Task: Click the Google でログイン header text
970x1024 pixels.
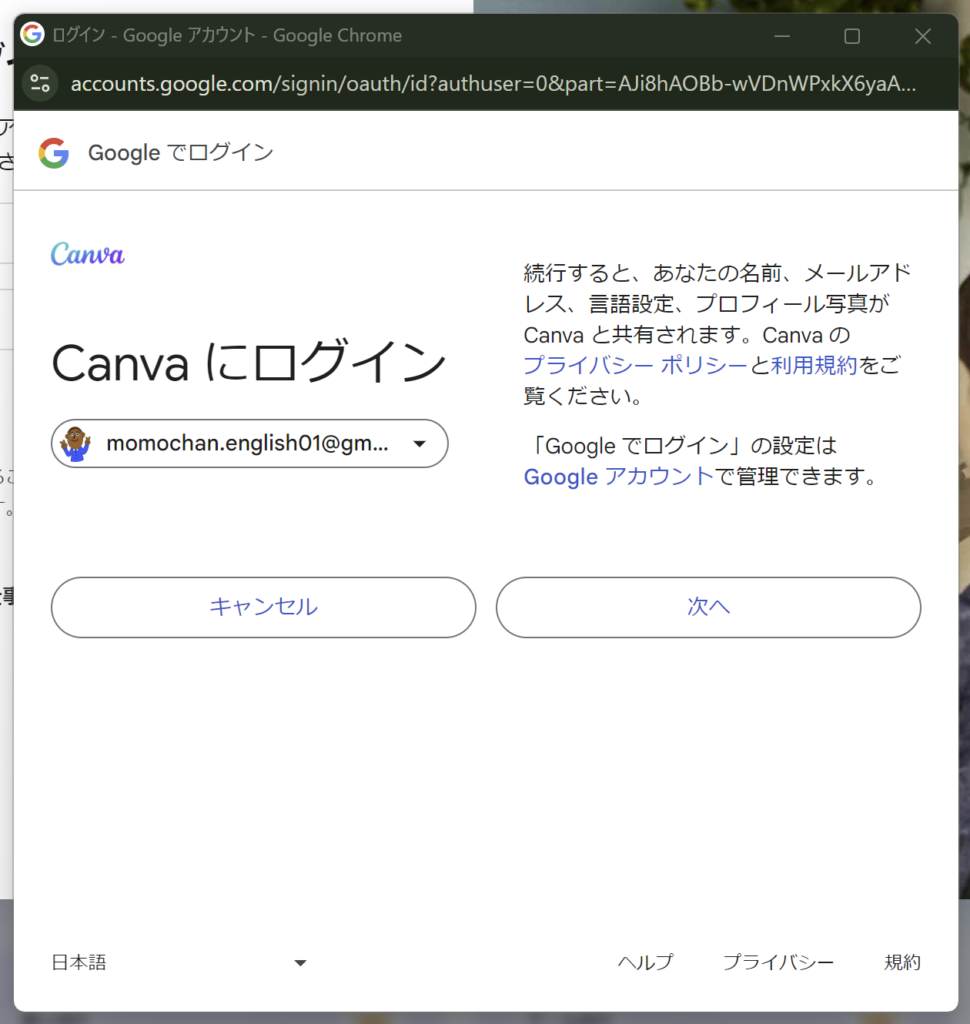Action: 181,153
